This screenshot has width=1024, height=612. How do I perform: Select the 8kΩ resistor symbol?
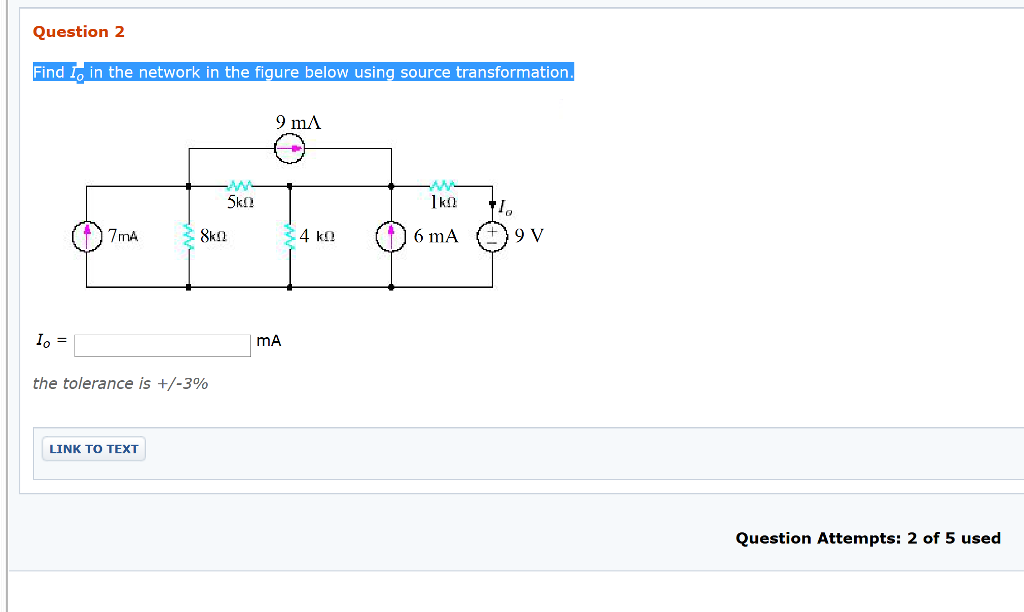coord(189,237)
